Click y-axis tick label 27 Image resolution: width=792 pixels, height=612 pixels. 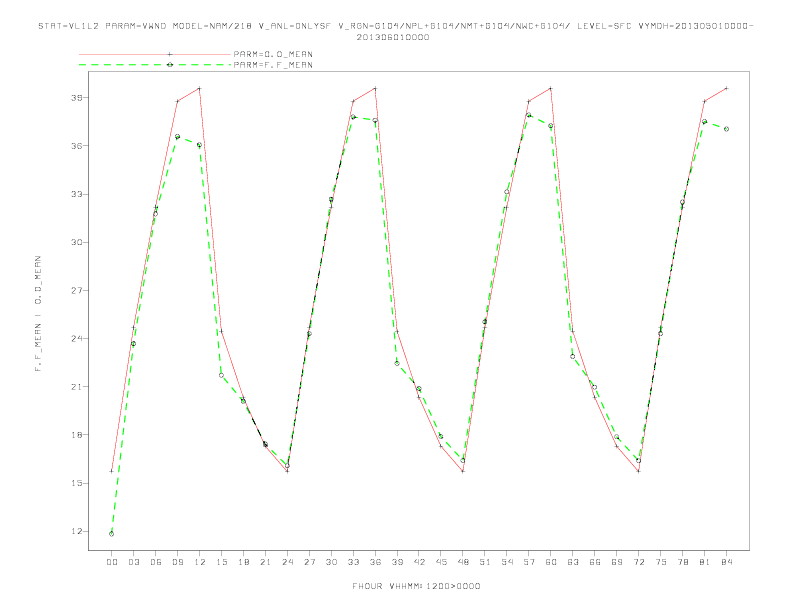pos(77,290)
